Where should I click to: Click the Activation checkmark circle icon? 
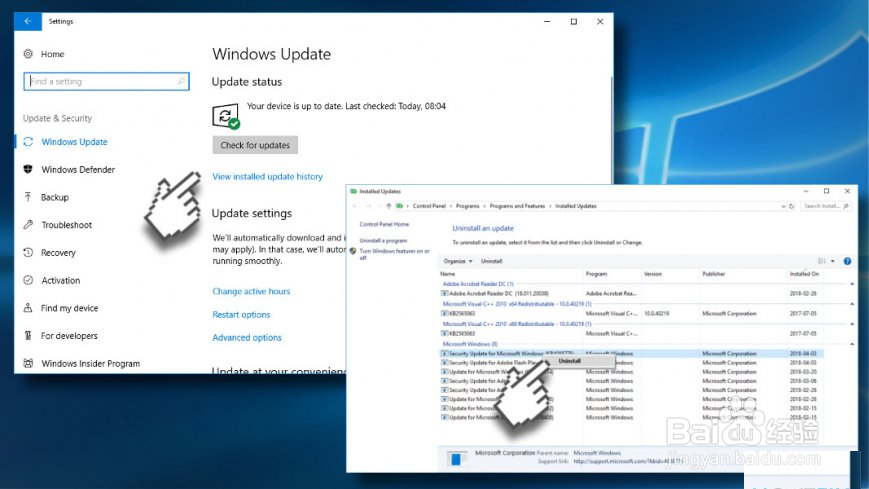point(28,280)
